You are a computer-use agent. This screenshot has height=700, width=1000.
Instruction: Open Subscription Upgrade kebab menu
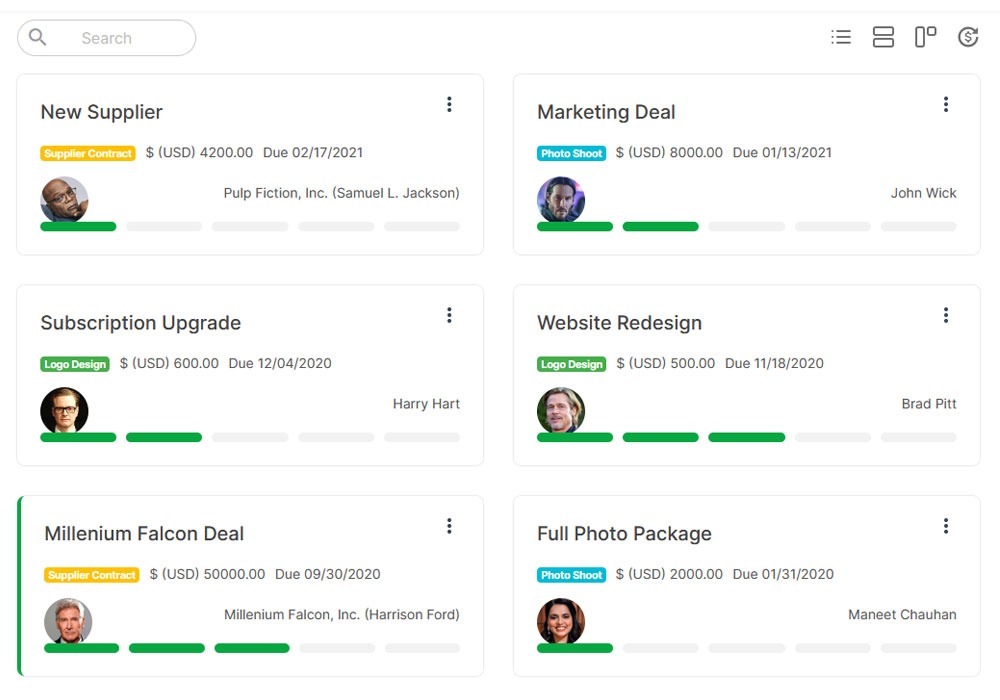(449, 315)
